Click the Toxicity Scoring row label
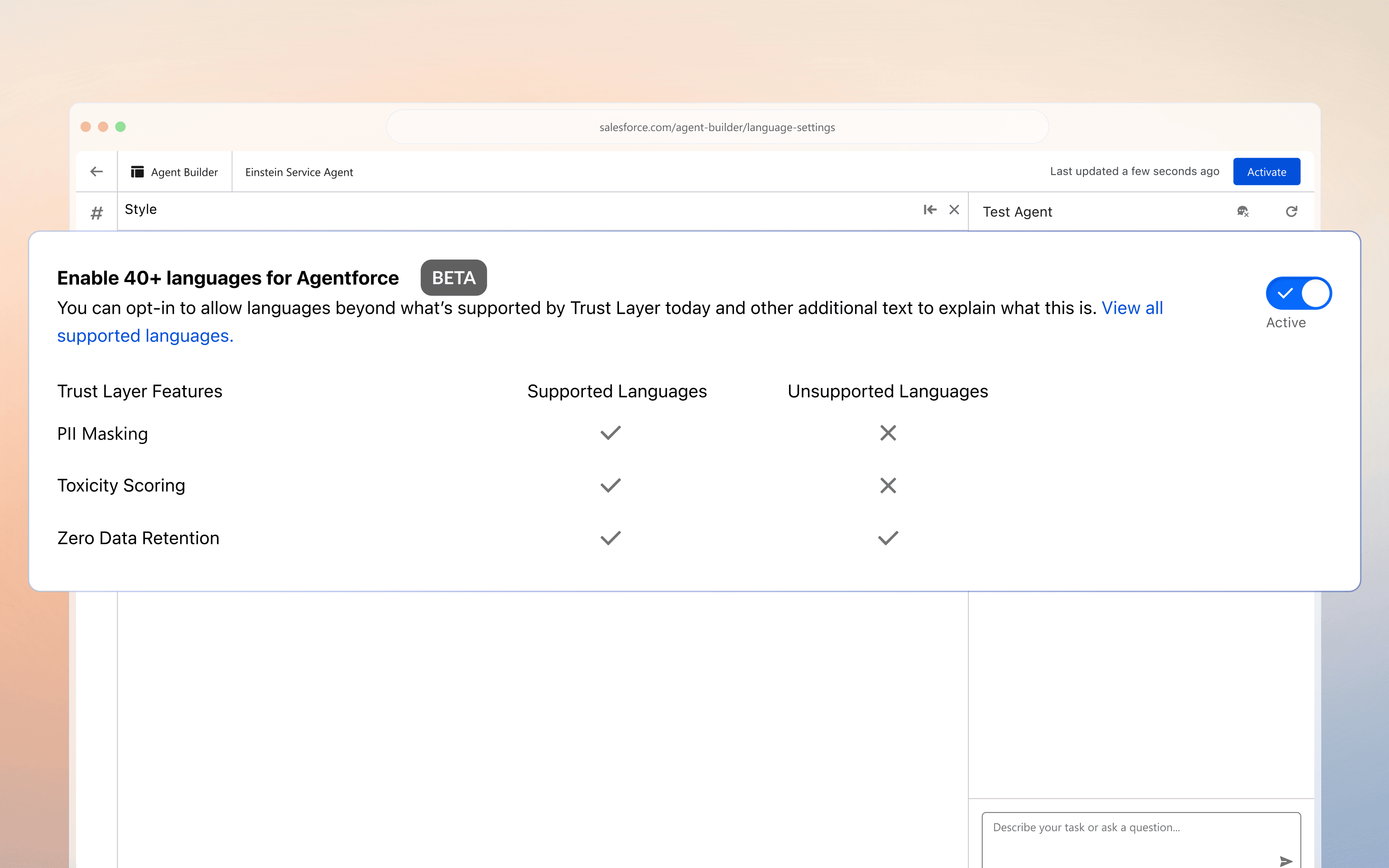 point(121,485)
